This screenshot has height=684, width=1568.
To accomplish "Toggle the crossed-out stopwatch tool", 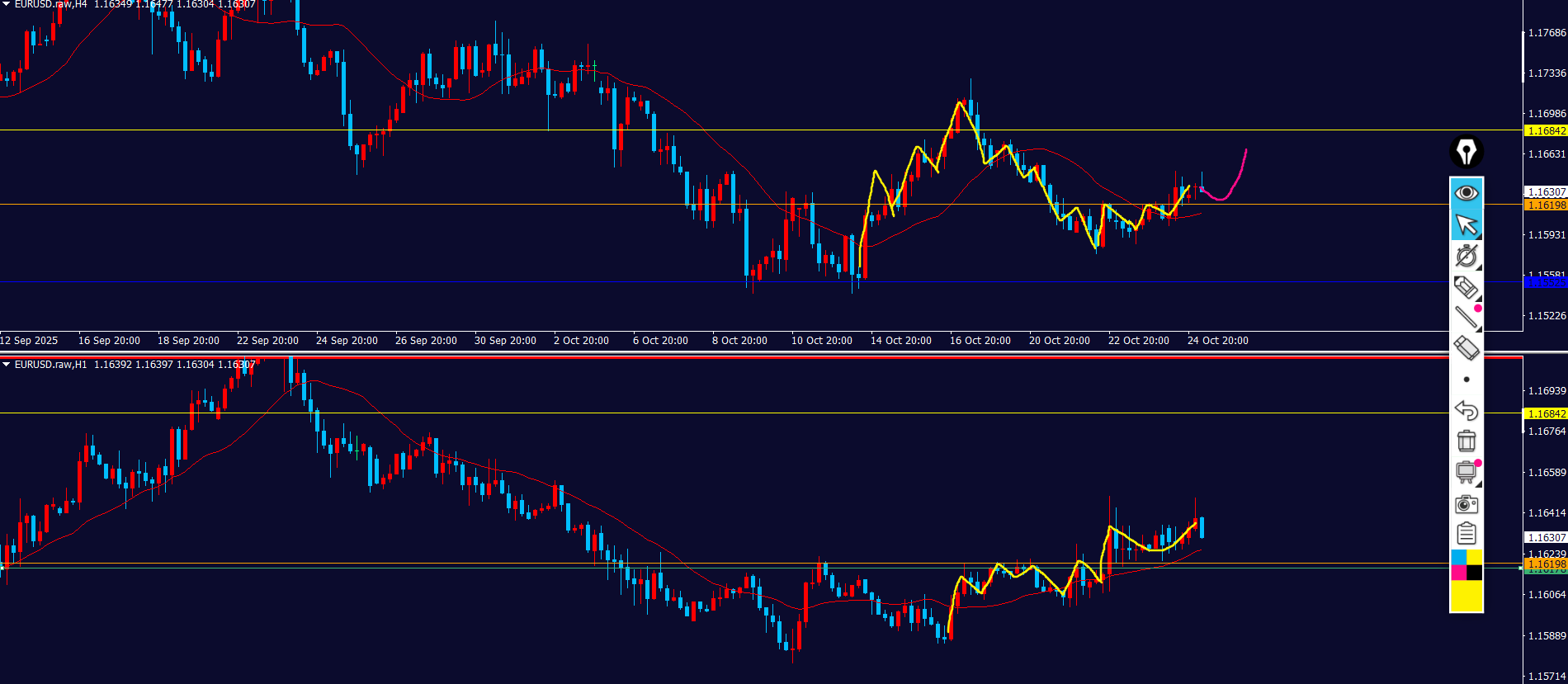I will point(1466,256).
